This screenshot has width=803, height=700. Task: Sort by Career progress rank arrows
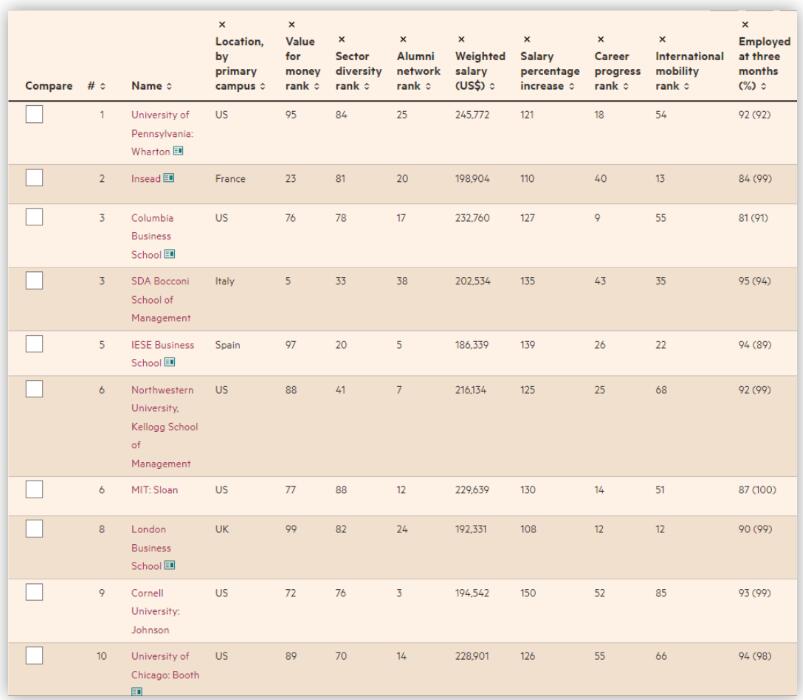(626, 86)
